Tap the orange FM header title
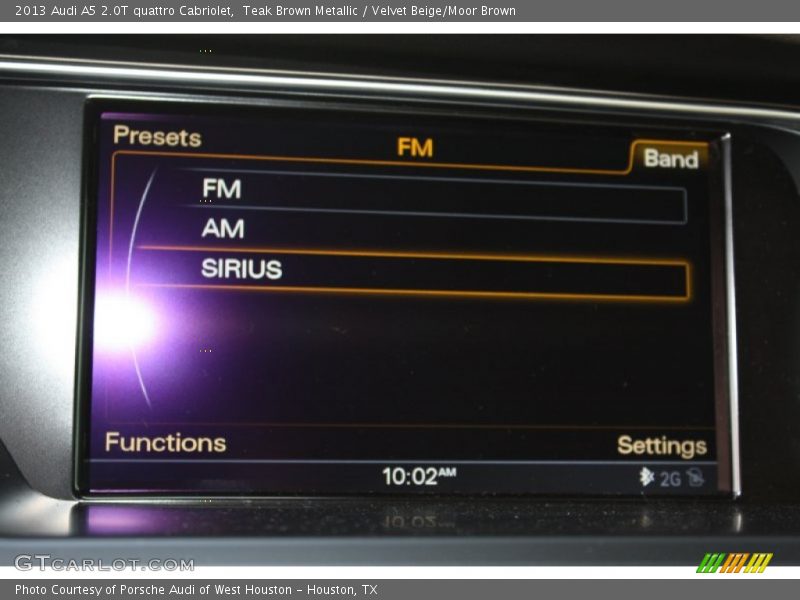 pyautogui.click(x=414, y=148)
